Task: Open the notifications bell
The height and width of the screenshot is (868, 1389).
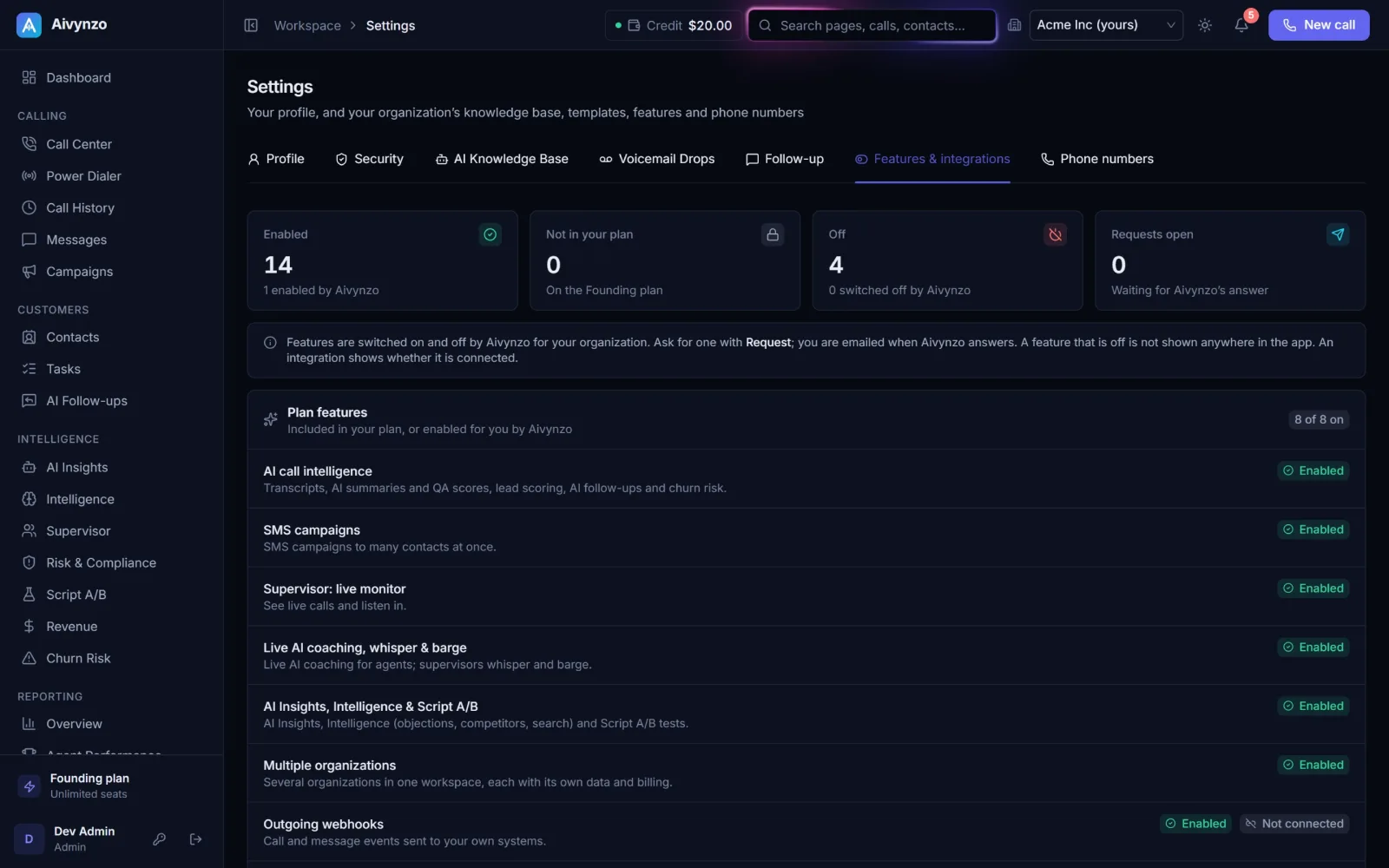Action: [1241, 25]
